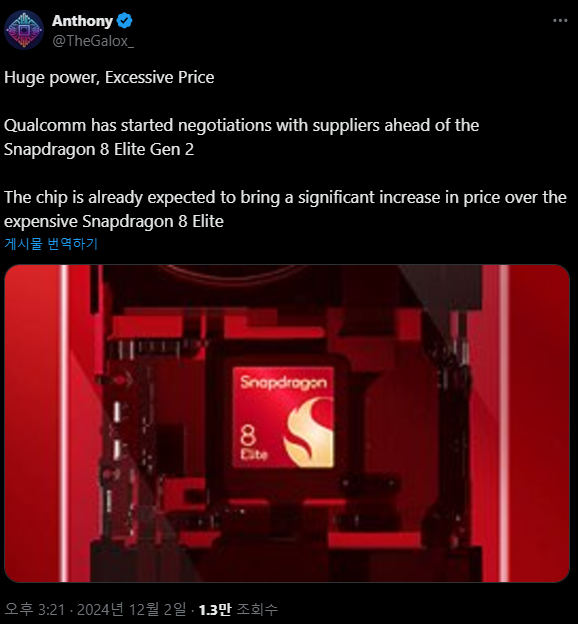Click the blue verified badge
The height and width of the screenshot is (624, 578).
125,21
